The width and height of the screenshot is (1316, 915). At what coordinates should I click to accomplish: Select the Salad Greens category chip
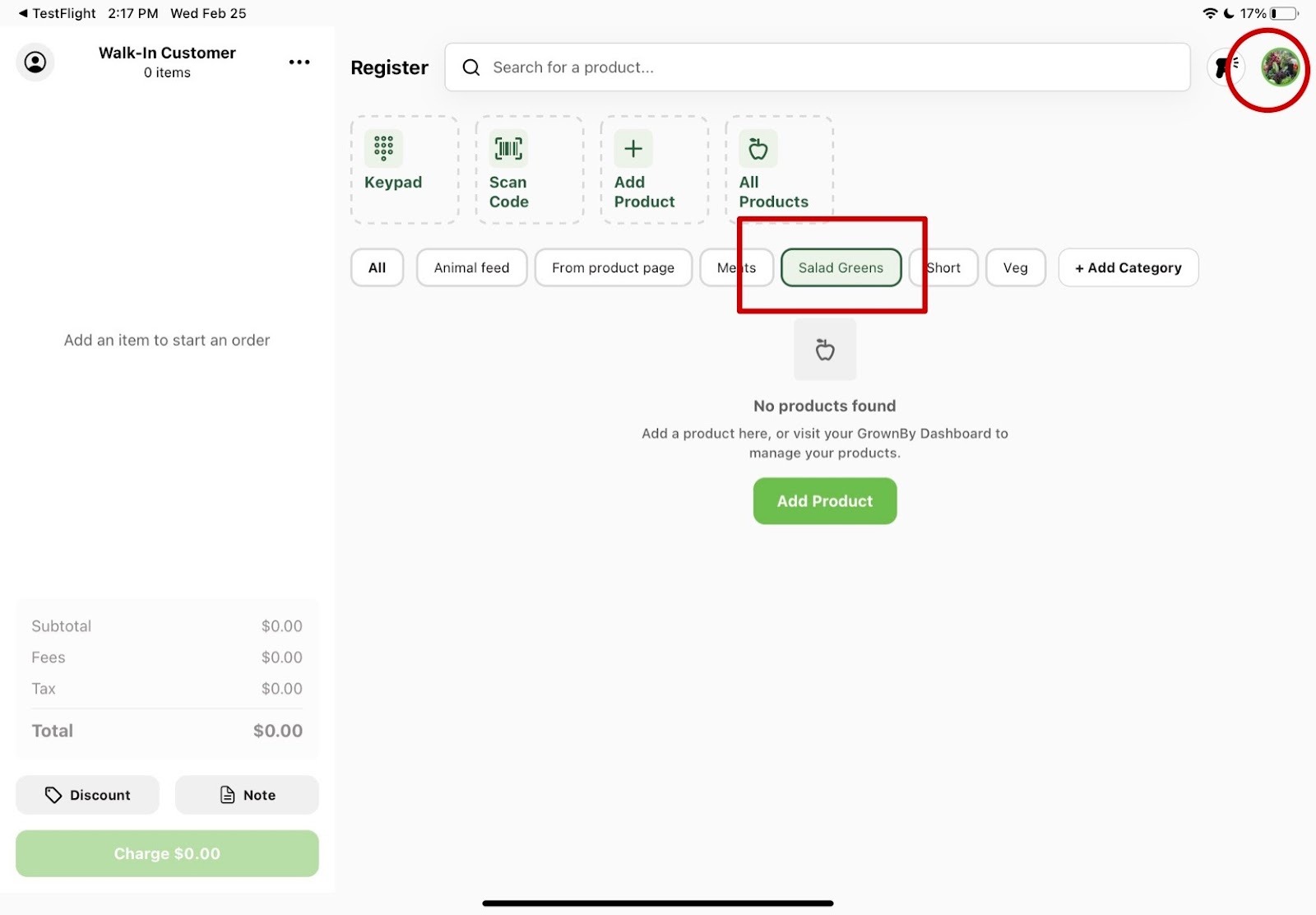(840, 267)
